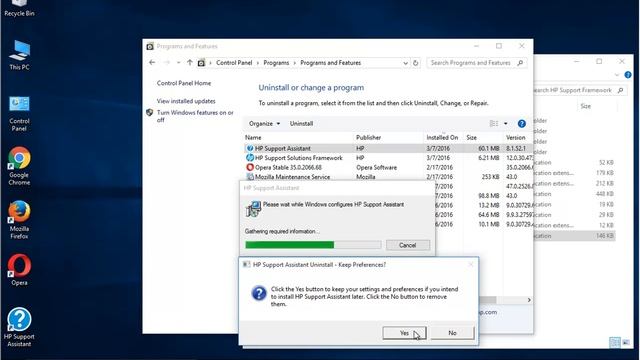Refresh the Programs and Features list
640x360 pixels.
point(416,63)
